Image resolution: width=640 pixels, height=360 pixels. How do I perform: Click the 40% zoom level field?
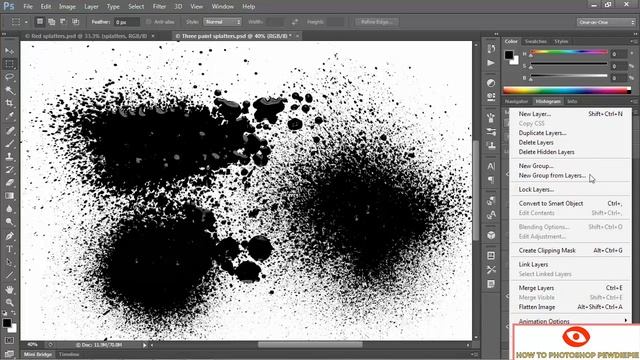tap(33, 345)
